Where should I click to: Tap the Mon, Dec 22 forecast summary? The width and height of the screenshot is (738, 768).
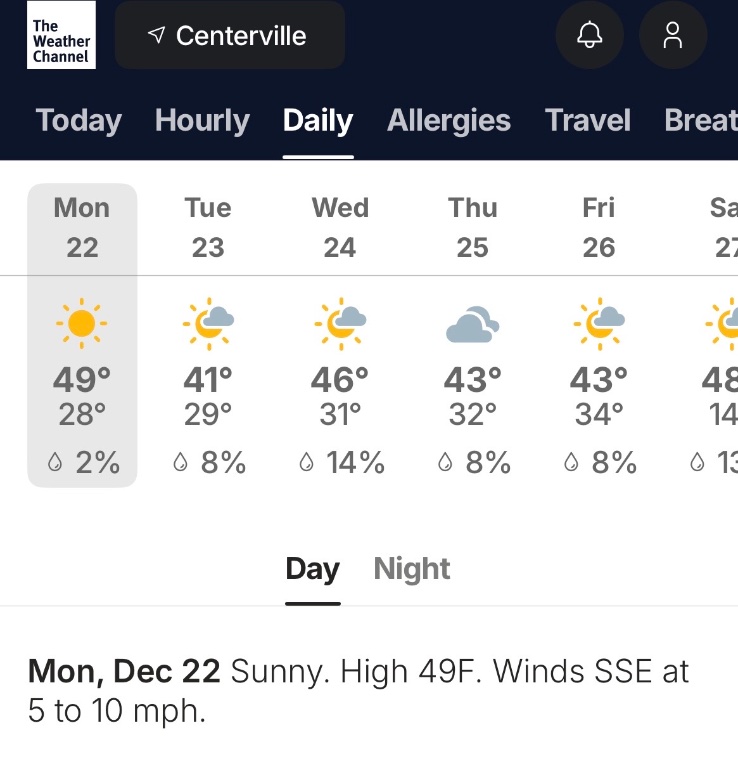point(358,690)
